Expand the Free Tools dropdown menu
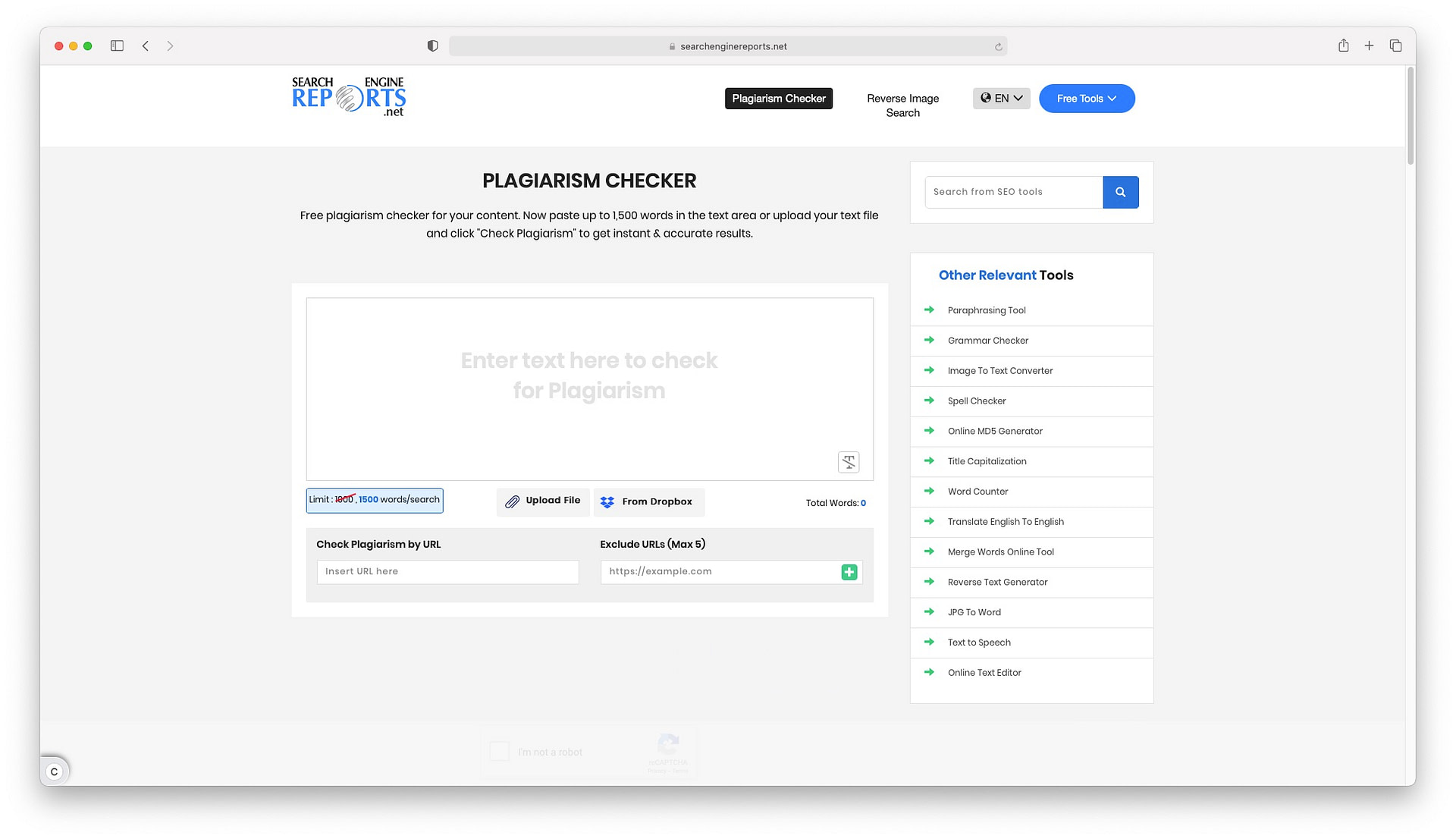The image size is (1456, 839). click(x=1086, y=98)
